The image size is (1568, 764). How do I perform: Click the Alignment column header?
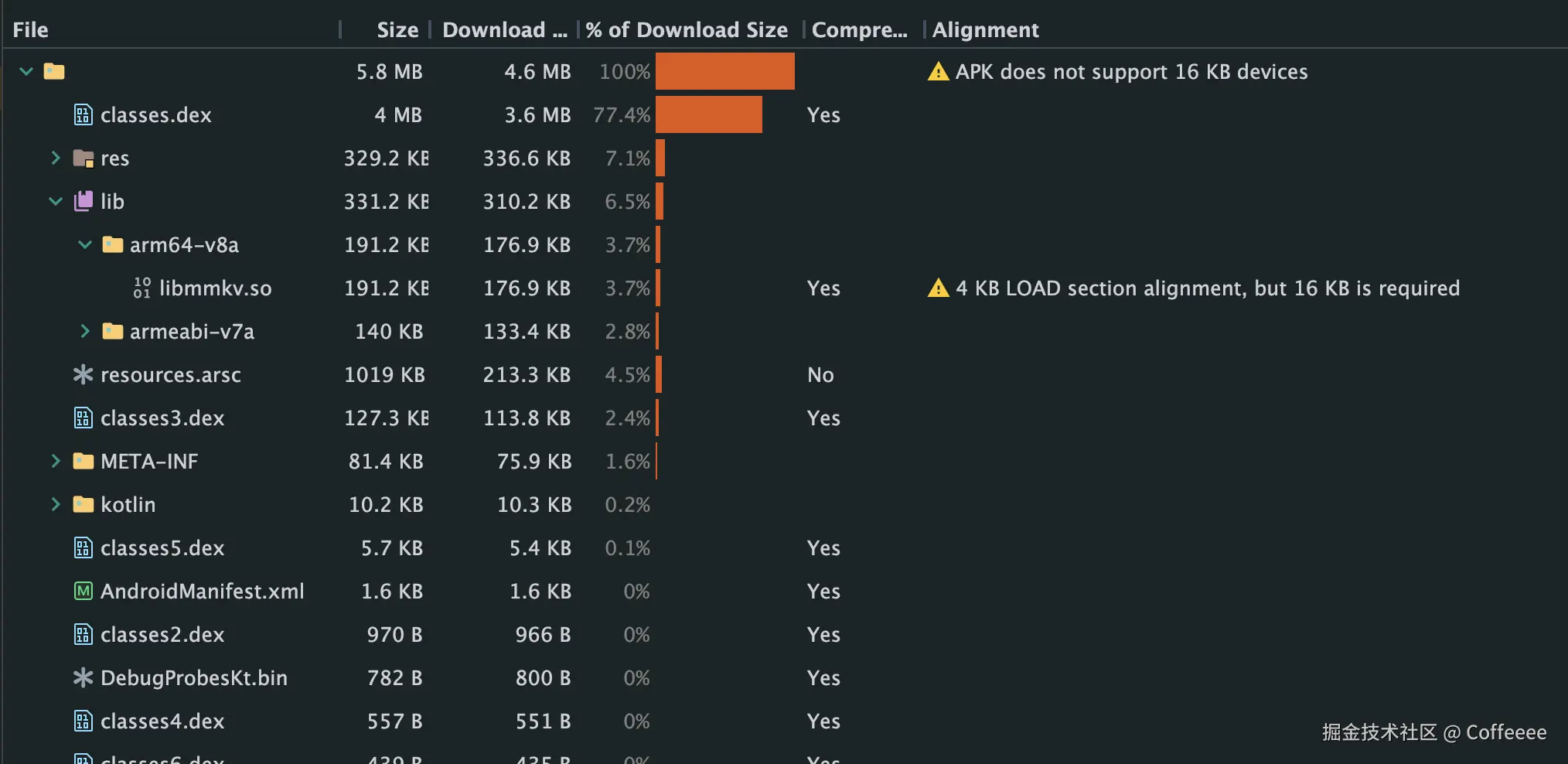[x=985, y=30]
